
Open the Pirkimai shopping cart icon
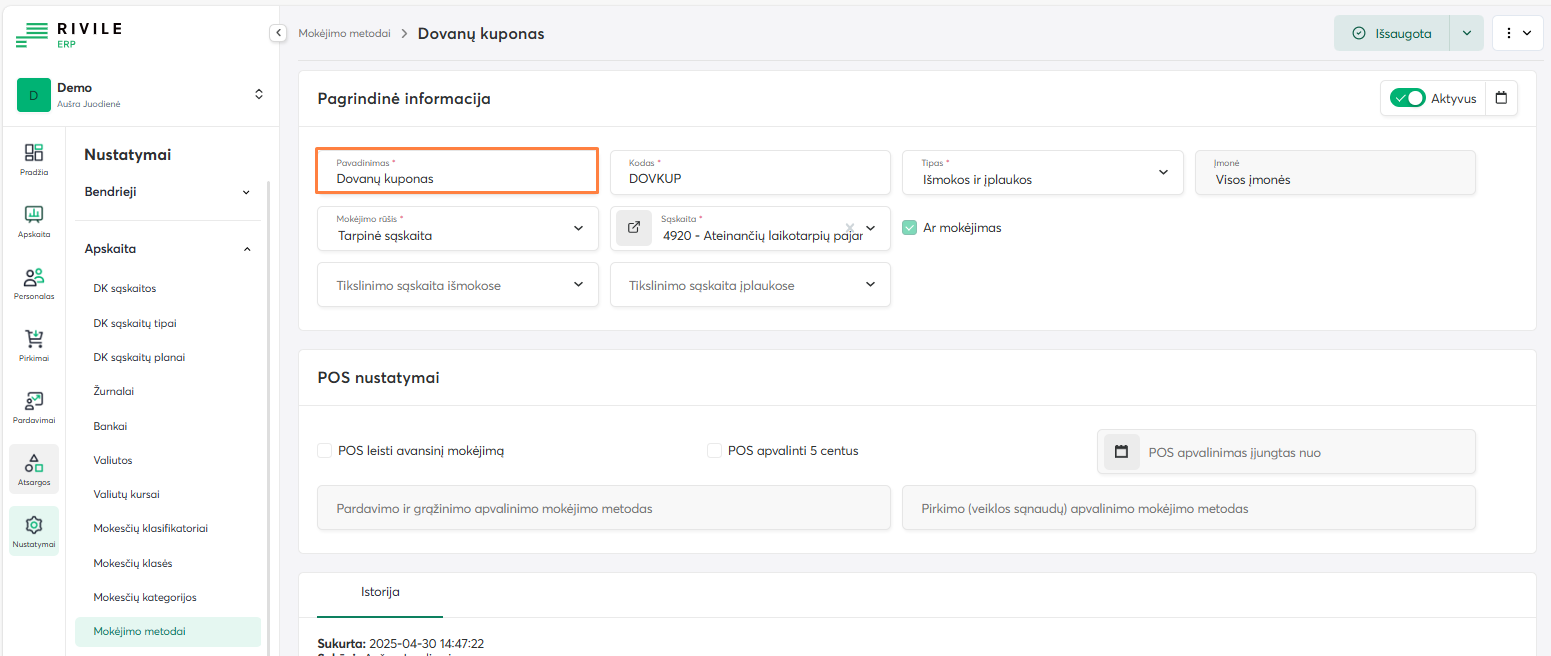point(34,344)
